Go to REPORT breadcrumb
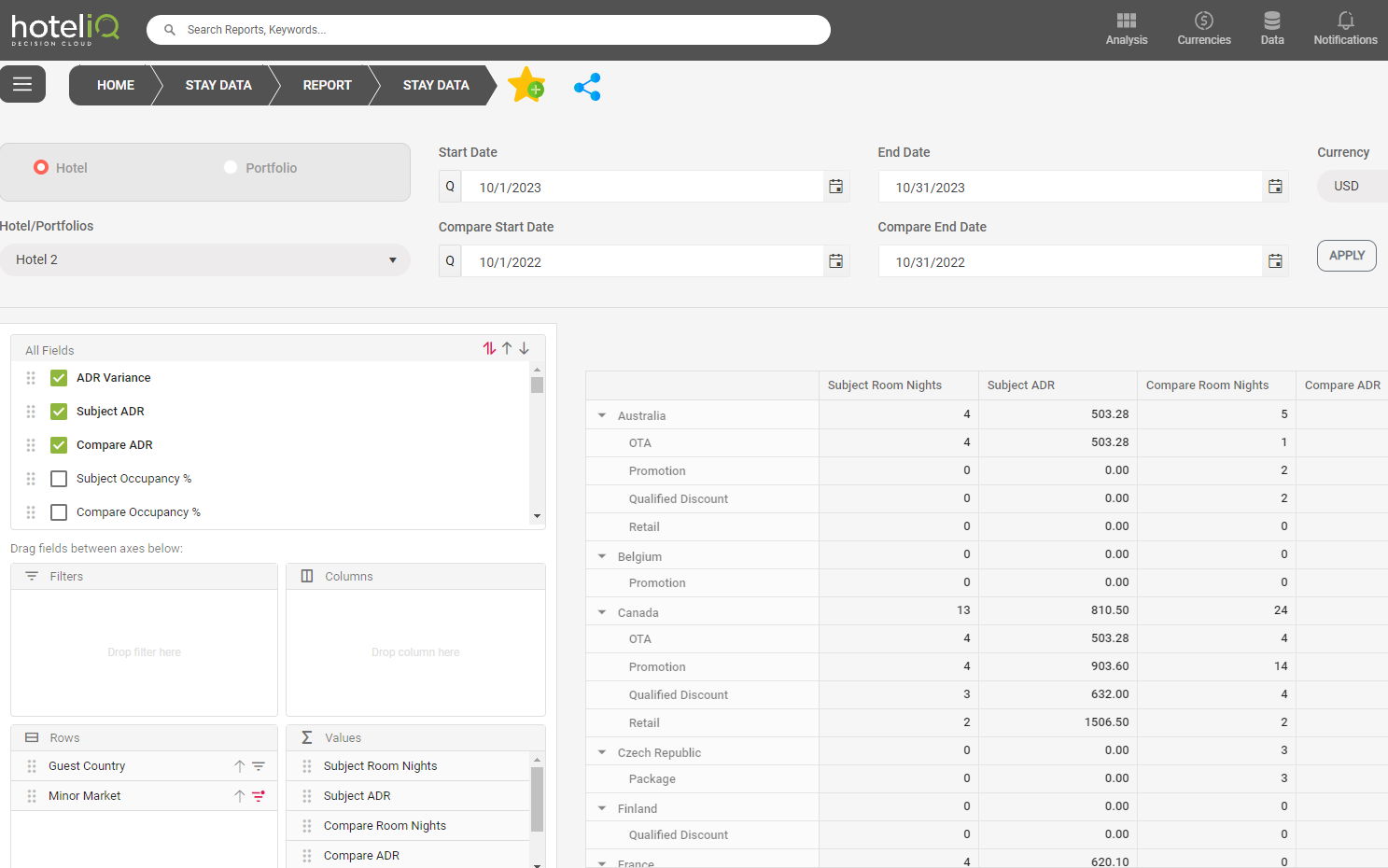1388x868 pixels. (x=327, y=85)
